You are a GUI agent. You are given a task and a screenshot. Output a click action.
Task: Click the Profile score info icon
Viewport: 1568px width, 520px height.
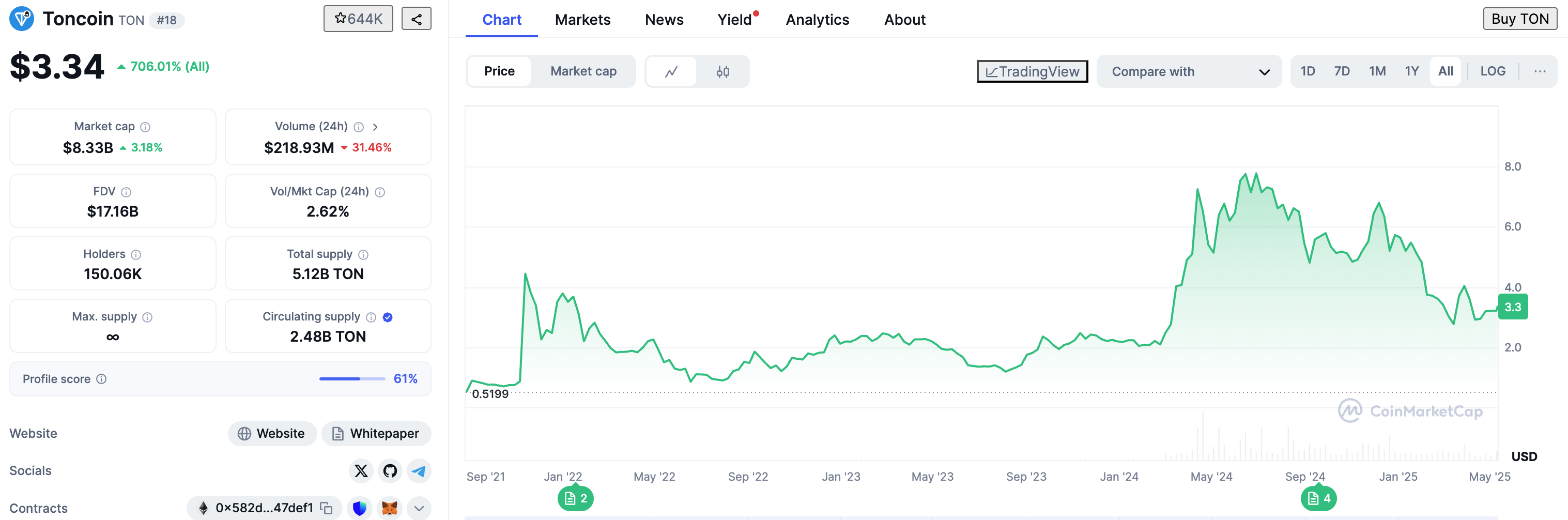(102, 379)
